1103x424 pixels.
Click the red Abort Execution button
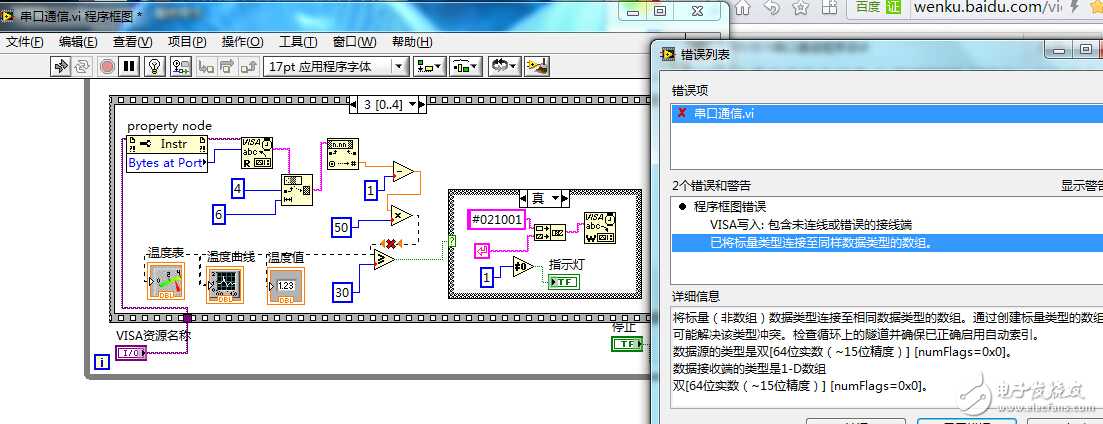(107, 66)
